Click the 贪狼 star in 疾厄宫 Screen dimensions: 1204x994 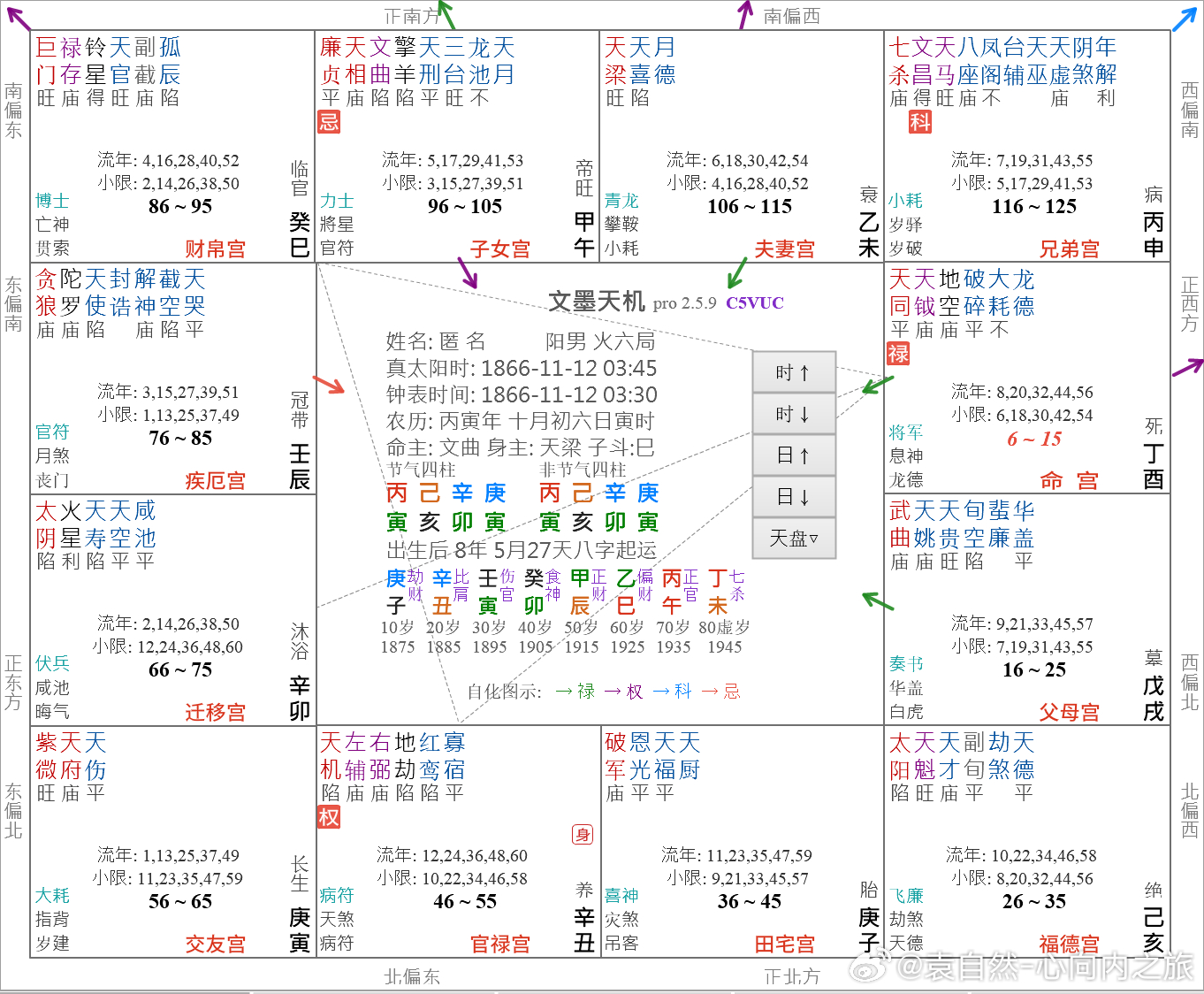(x=46, y=293)
